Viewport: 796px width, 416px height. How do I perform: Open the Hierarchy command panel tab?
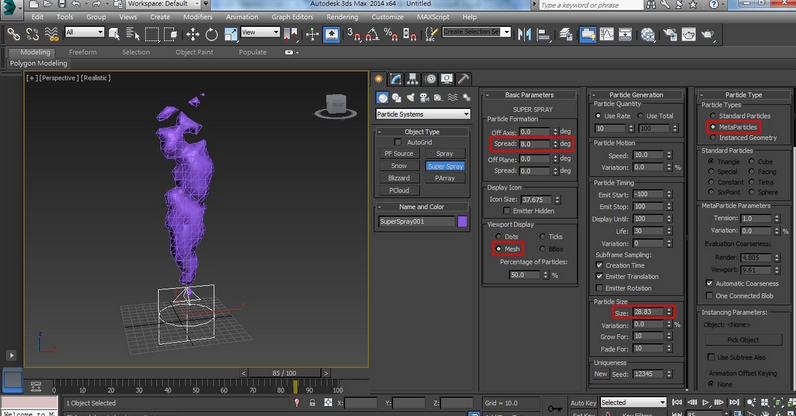point(413,79)
